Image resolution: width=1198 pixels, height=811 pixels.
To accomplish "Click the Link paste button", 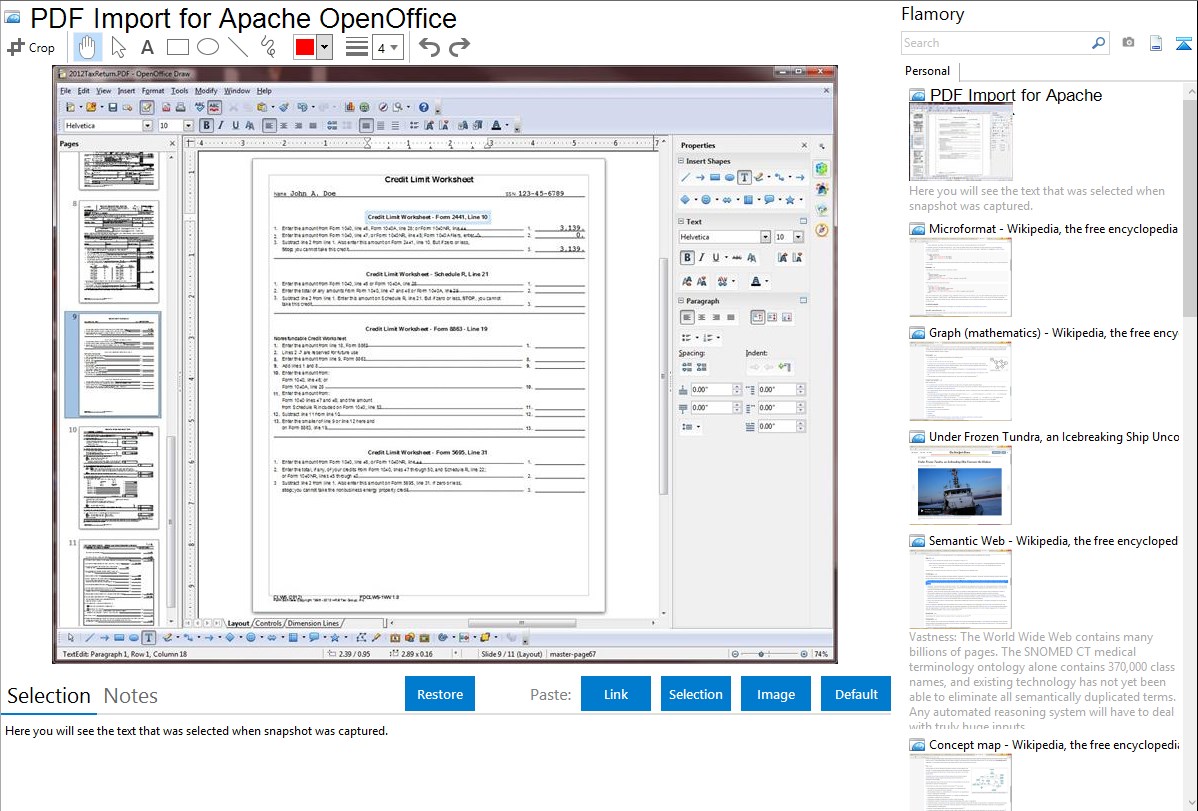I will coord(616,694).
